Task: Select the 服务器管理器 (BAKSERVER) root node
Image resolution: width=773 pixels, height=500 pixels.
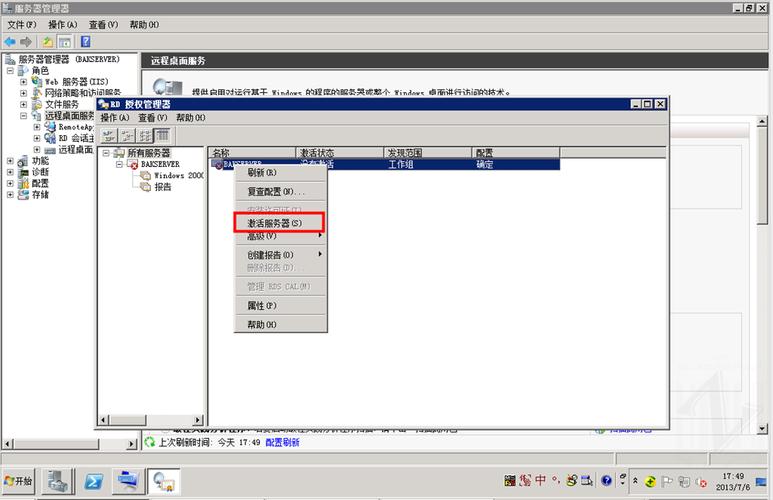Action: coord(69,59)
